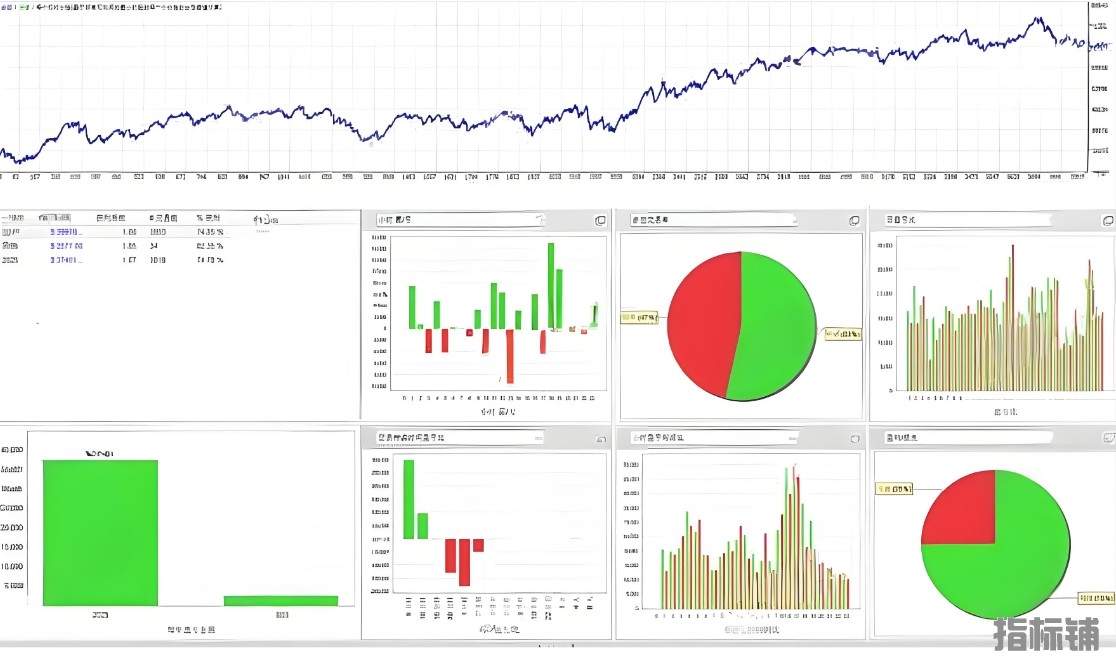Click the yellow label on the bottom-right pie's red slice
This screenshot has width=1116, height=659.
point(894,489)
